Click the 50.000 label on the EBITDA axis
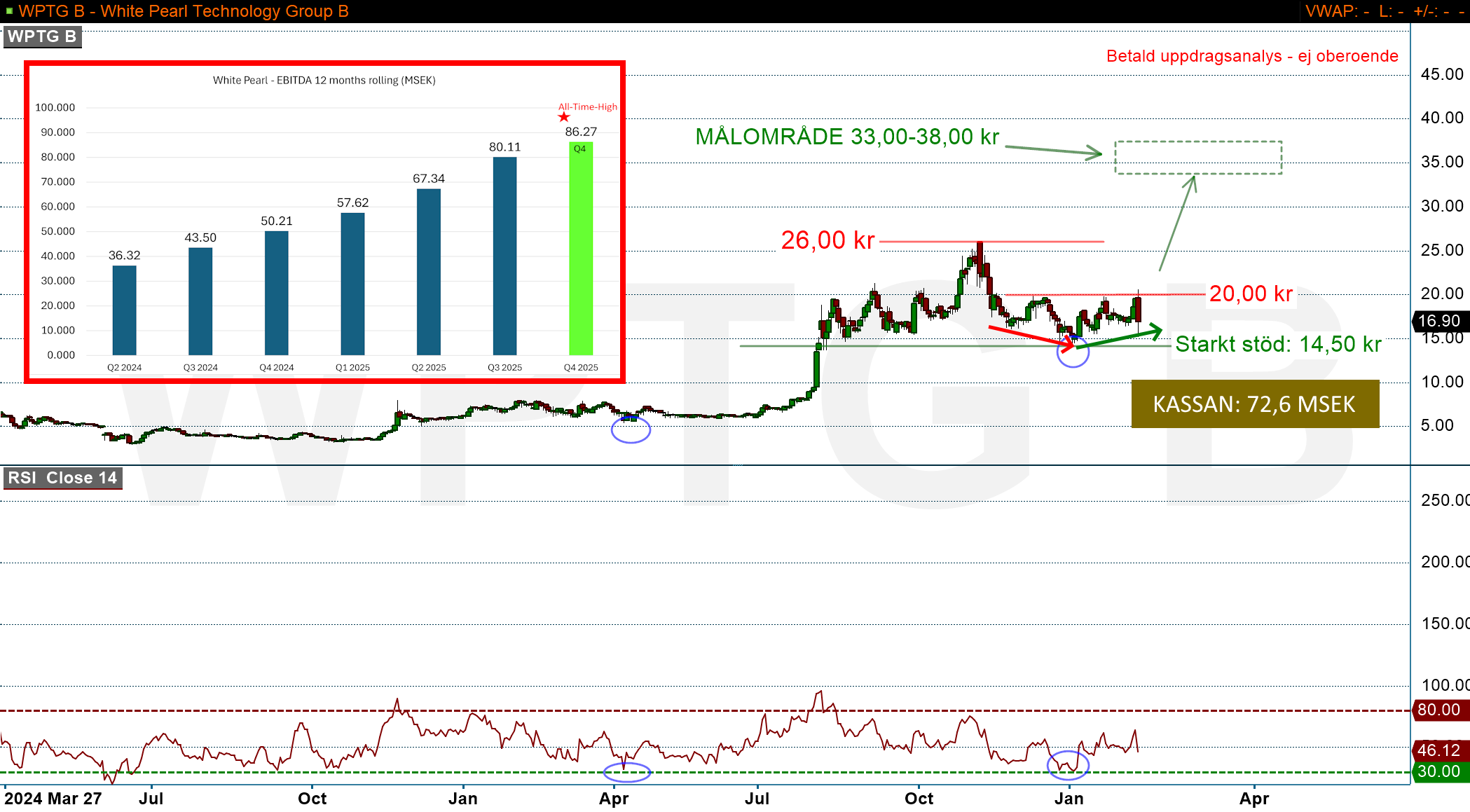1470x812 pixels. point(57,231)
